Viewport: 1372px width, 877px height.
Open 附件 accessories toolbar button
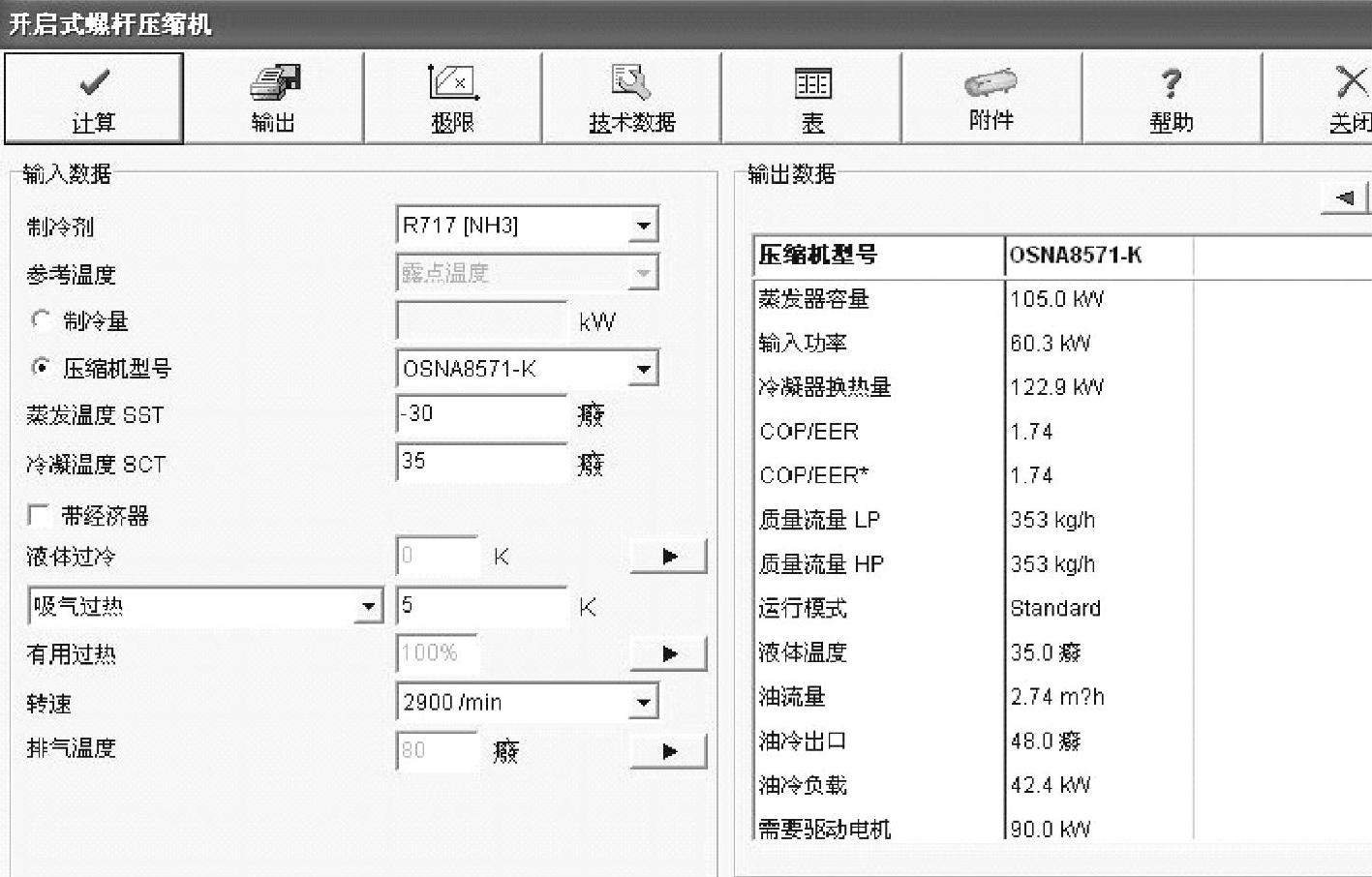tap(991, 99)
